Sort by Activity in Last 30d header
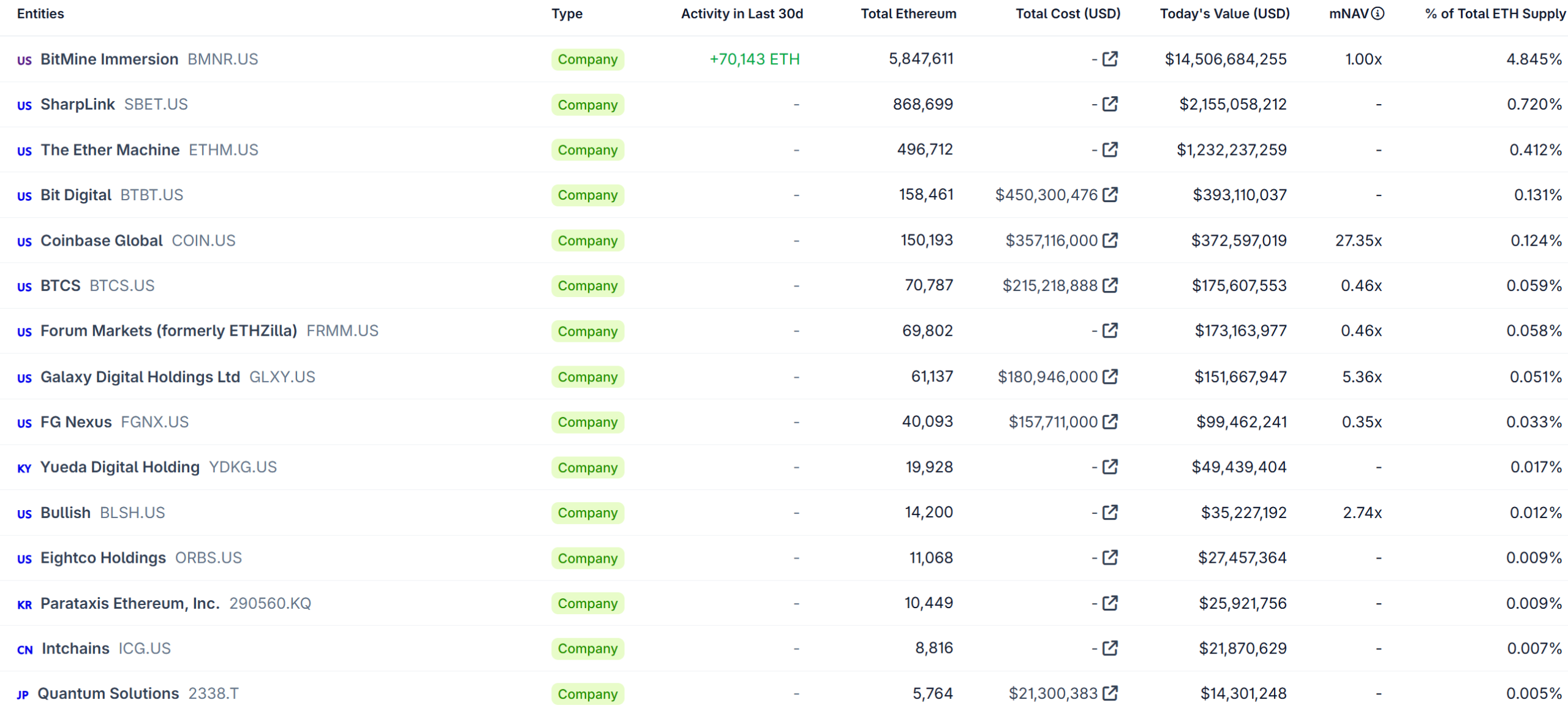This screenshot has height=711, width=1568. pos(742,13)
